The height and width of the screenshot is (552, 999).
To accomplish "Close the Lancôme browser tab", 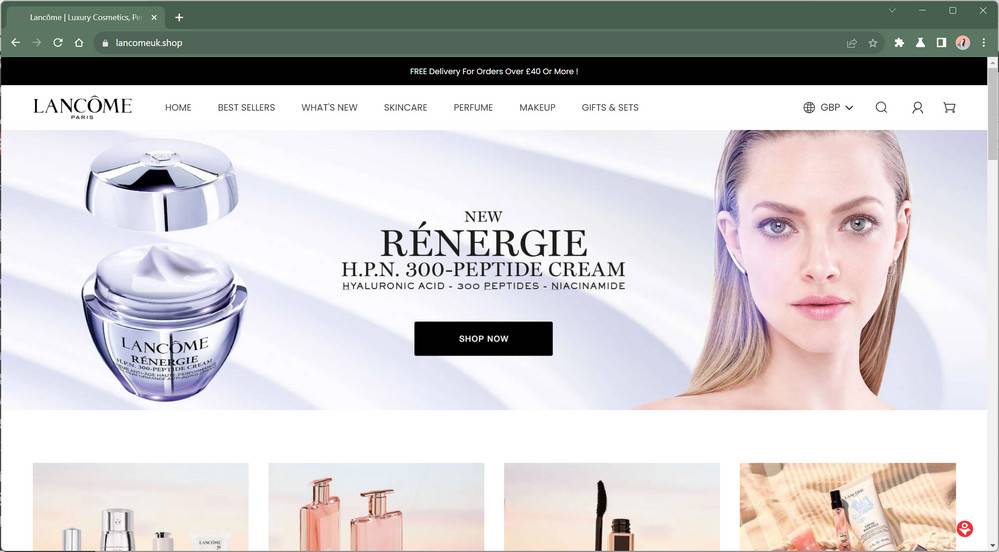I will click(154, 17).
